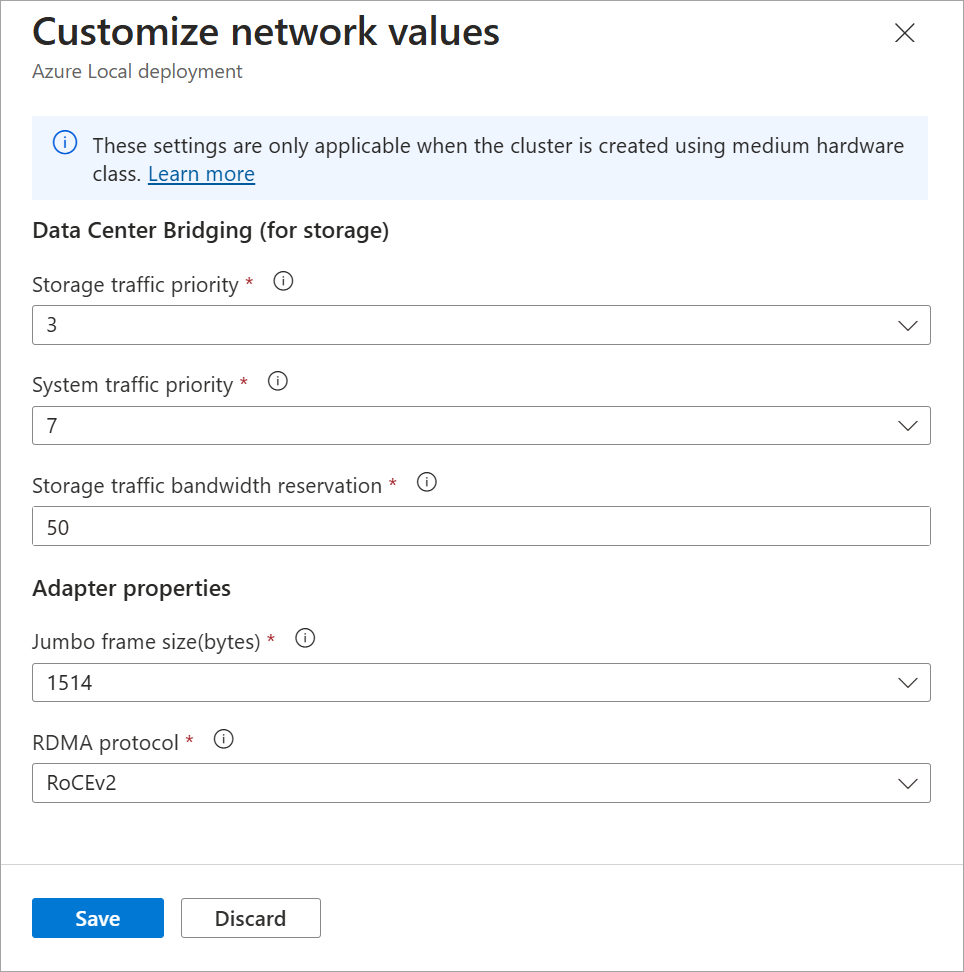Click info icon for Storage traffic bandwidth reservation
The image size is (964, 972).
tap(427, 483)
